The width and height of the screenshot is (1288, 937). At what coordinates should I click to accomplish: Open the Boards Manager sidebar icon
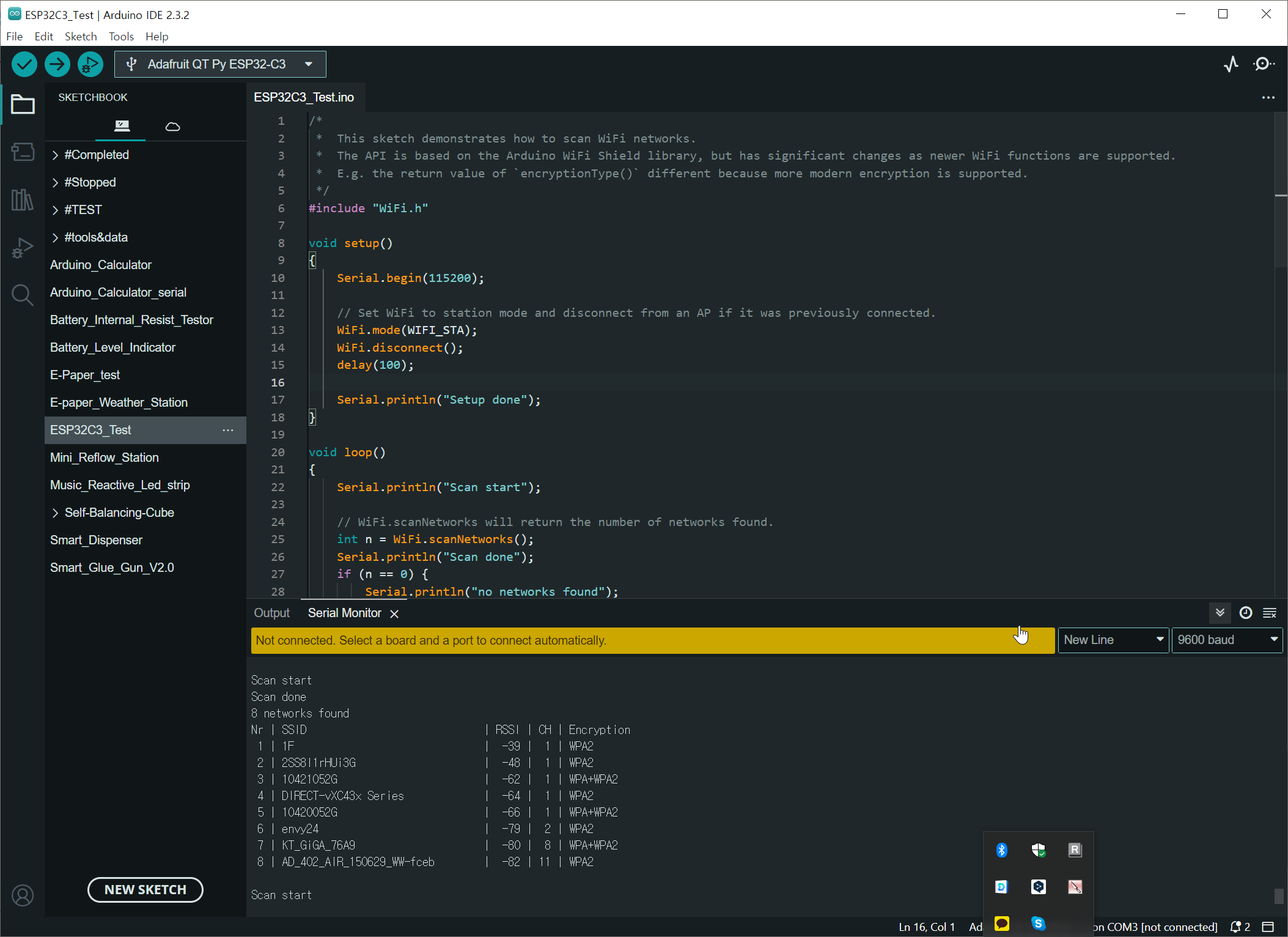[23, 152]
